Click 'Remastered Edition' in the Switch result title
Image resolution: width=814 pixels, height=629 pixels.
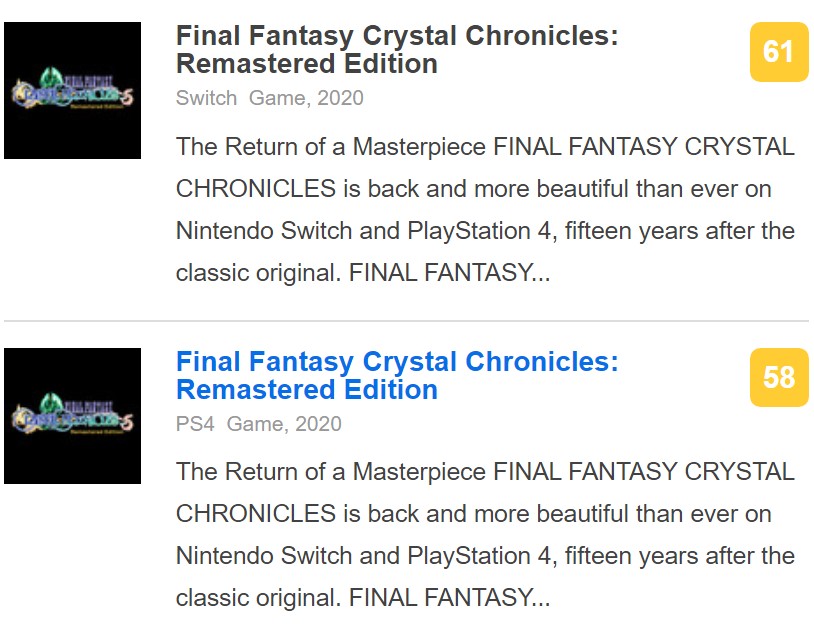[x=306, y=64]
